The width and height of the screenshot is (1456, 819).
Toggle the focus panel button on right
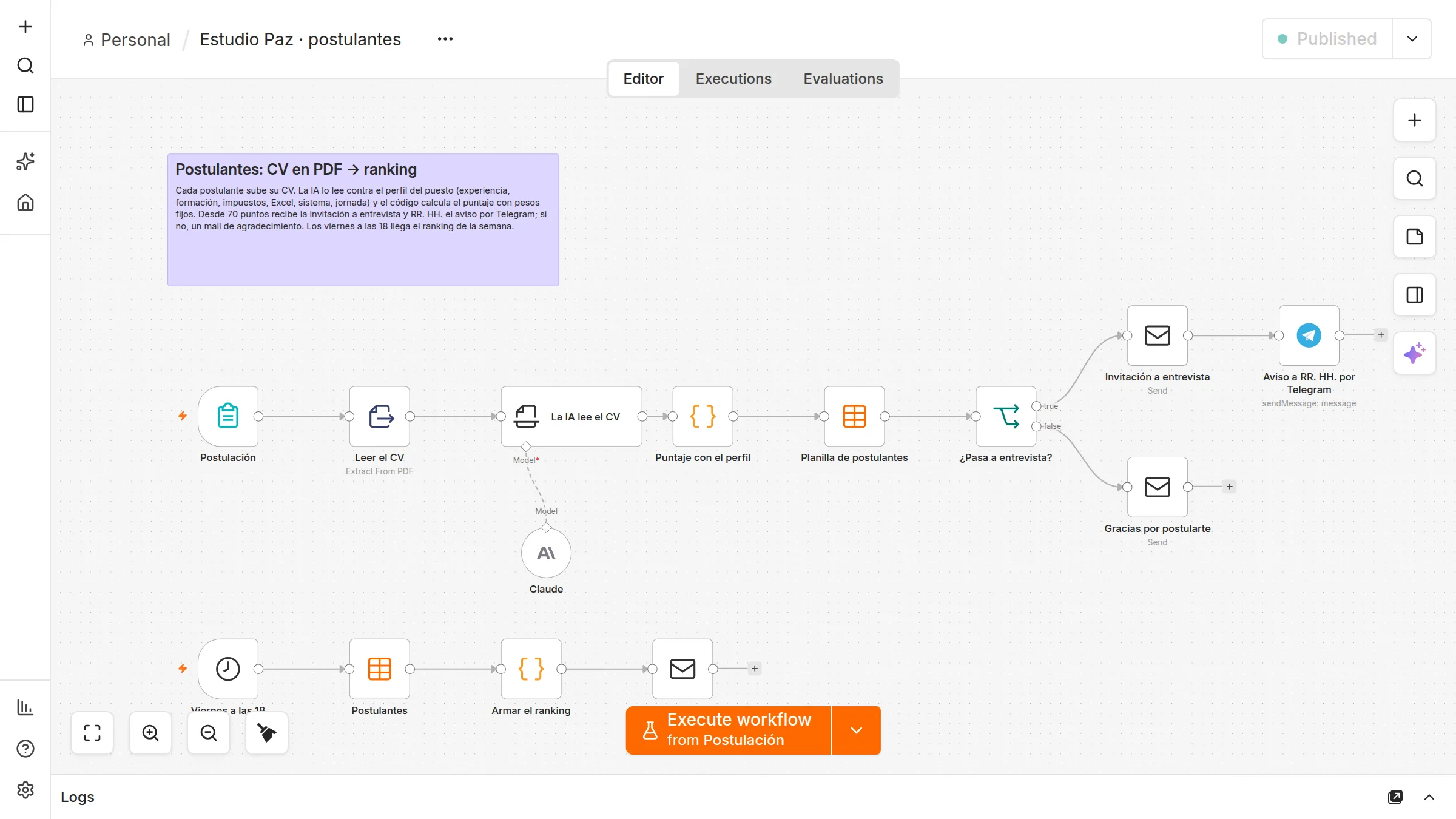pyautogui.click(x=1415, y=295)
